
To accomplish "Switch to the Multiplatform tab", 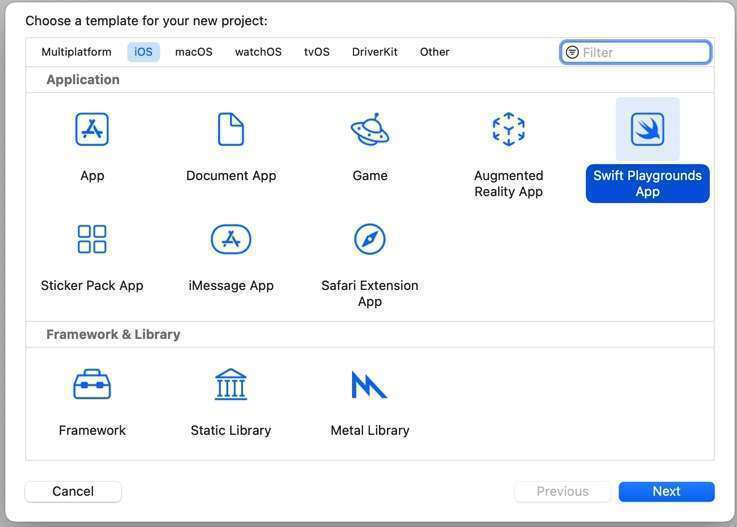I will (76, 52).
